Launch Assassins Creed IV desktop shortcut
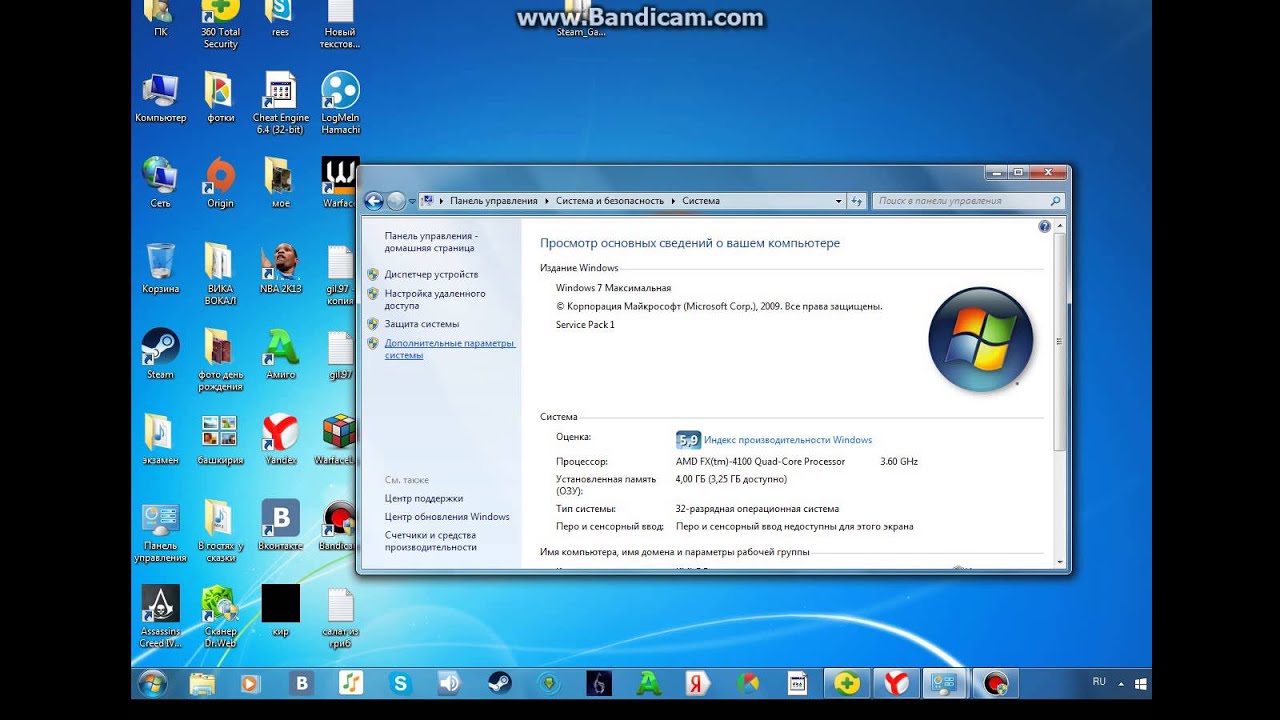Image resolution: width=1280 pixels, height=720 pixels. (x=160, y=617)
